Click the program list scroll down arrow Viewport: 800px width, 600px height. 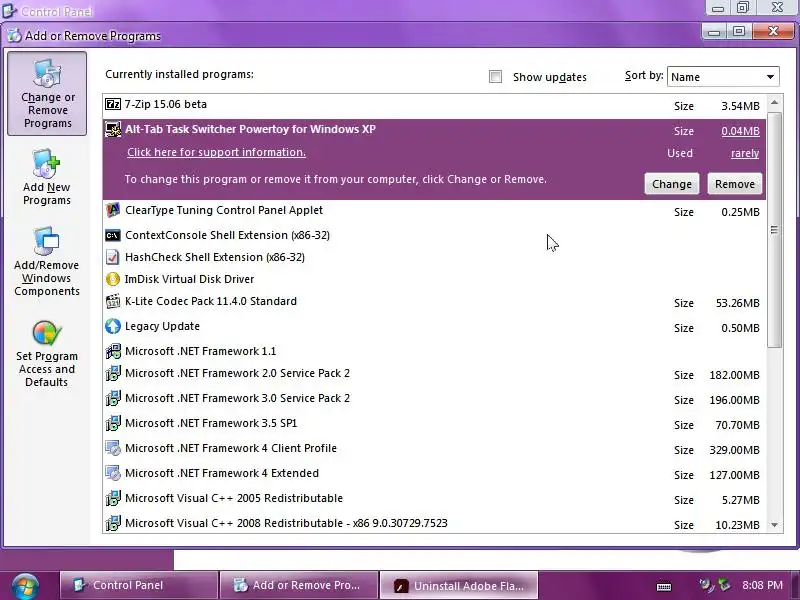774,525
